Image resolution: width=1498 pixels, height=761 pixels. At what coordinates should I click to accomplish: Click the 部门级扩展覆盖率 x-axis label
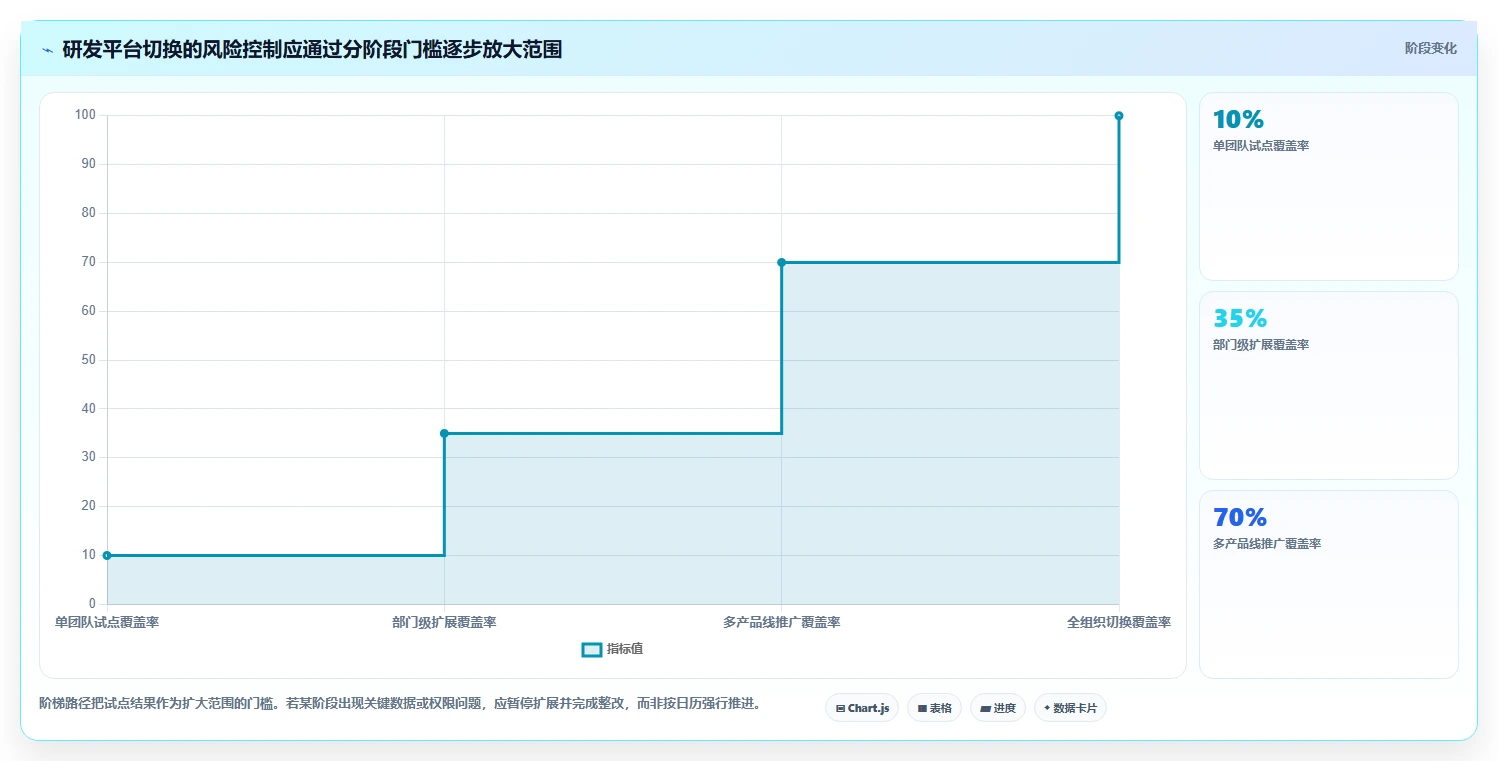[x=444, y=622]
